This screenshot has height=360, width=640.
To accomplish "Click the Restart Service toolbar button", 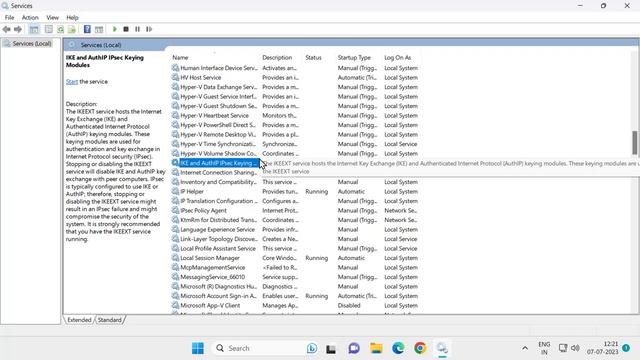I will (x=149, y=29).
